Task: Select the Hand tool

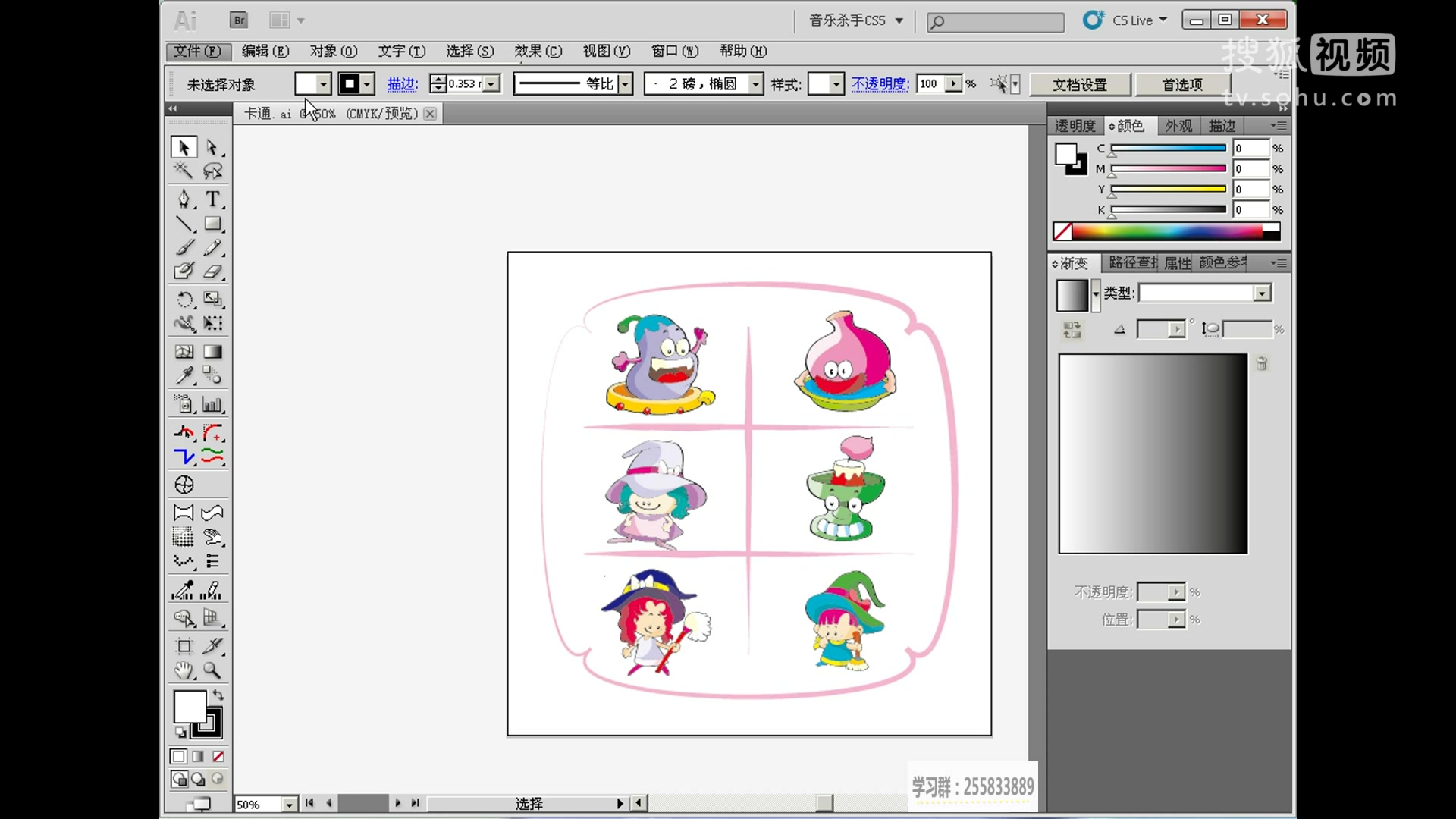Action: click(184, 670)
